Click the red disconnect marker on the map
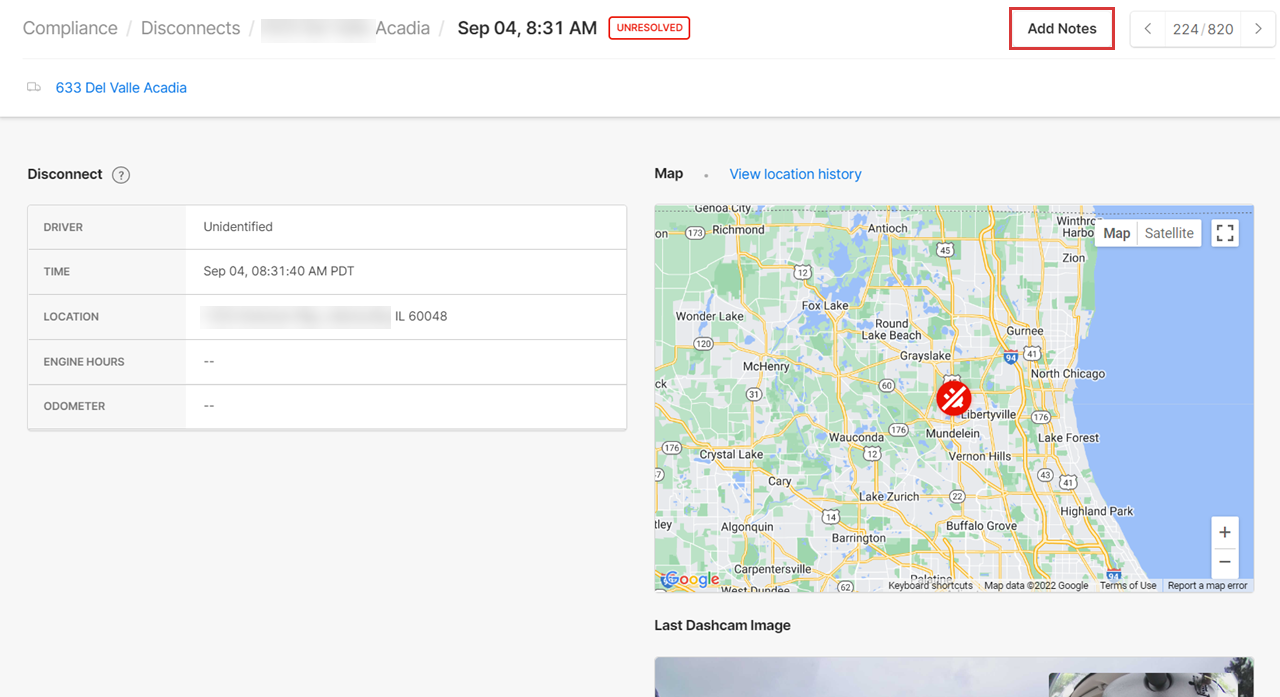This screenshot has width=1280, height=697. pyautogui.click(x=953, y=398)
